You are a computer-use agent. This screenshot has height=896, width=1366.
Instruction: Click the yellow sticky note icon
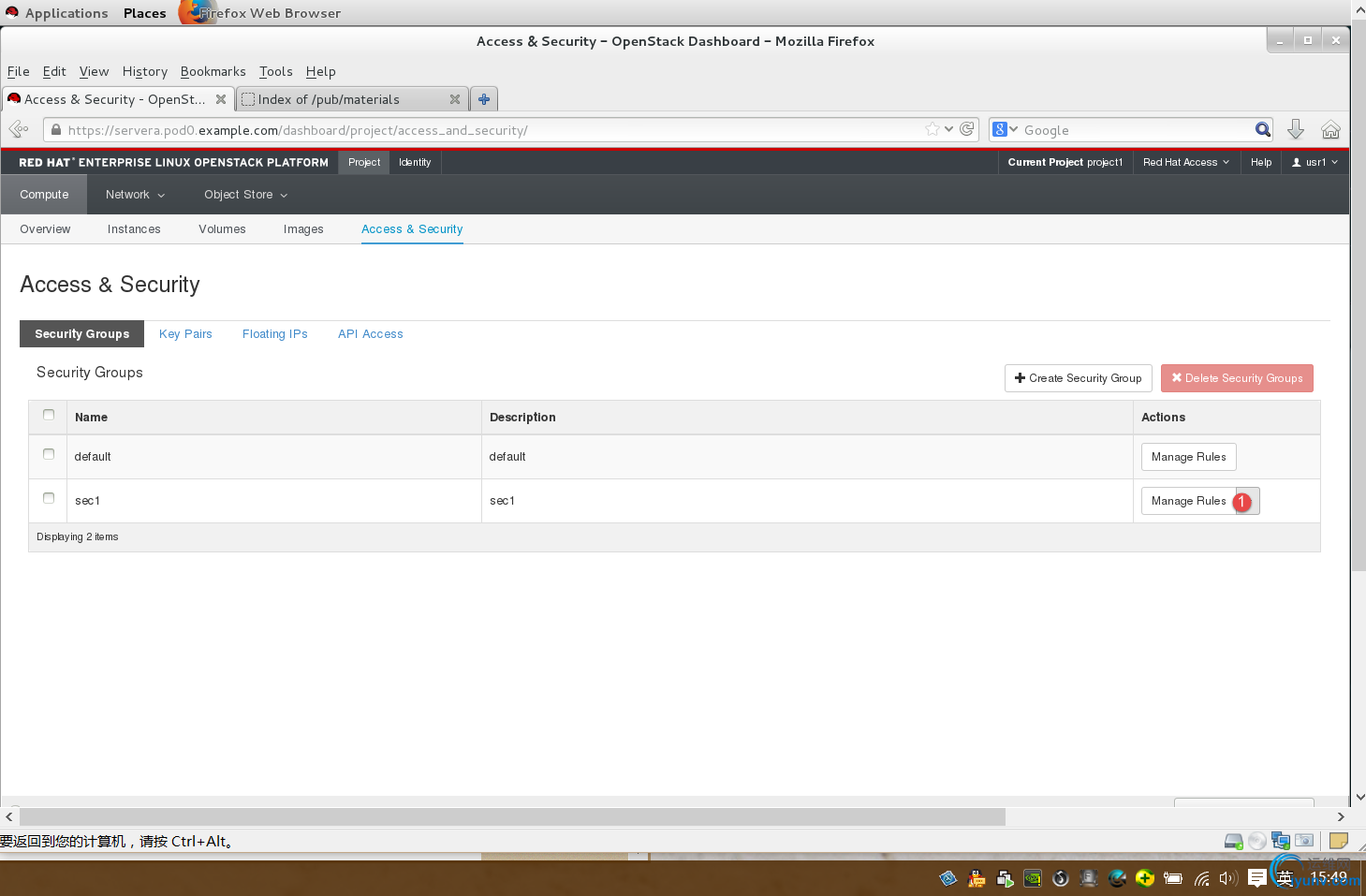[x=1339, y=841]
